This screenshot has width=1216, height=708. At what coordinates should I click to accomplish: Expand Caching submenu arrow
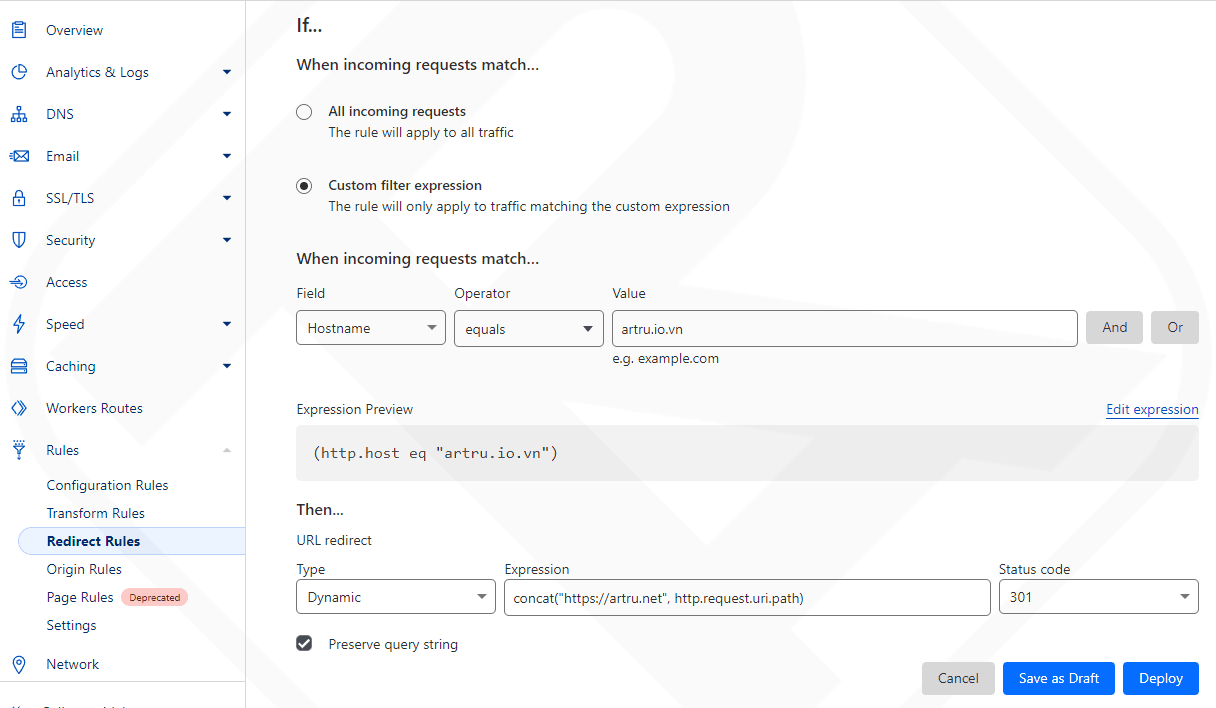(227, 366)
